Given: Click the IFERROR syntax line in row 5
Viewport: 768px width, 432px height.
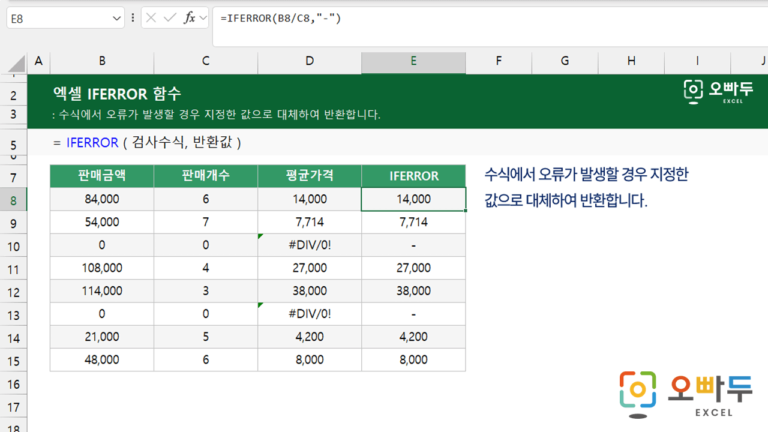Looking at the screenshot, I should click(x=147, y=143).
